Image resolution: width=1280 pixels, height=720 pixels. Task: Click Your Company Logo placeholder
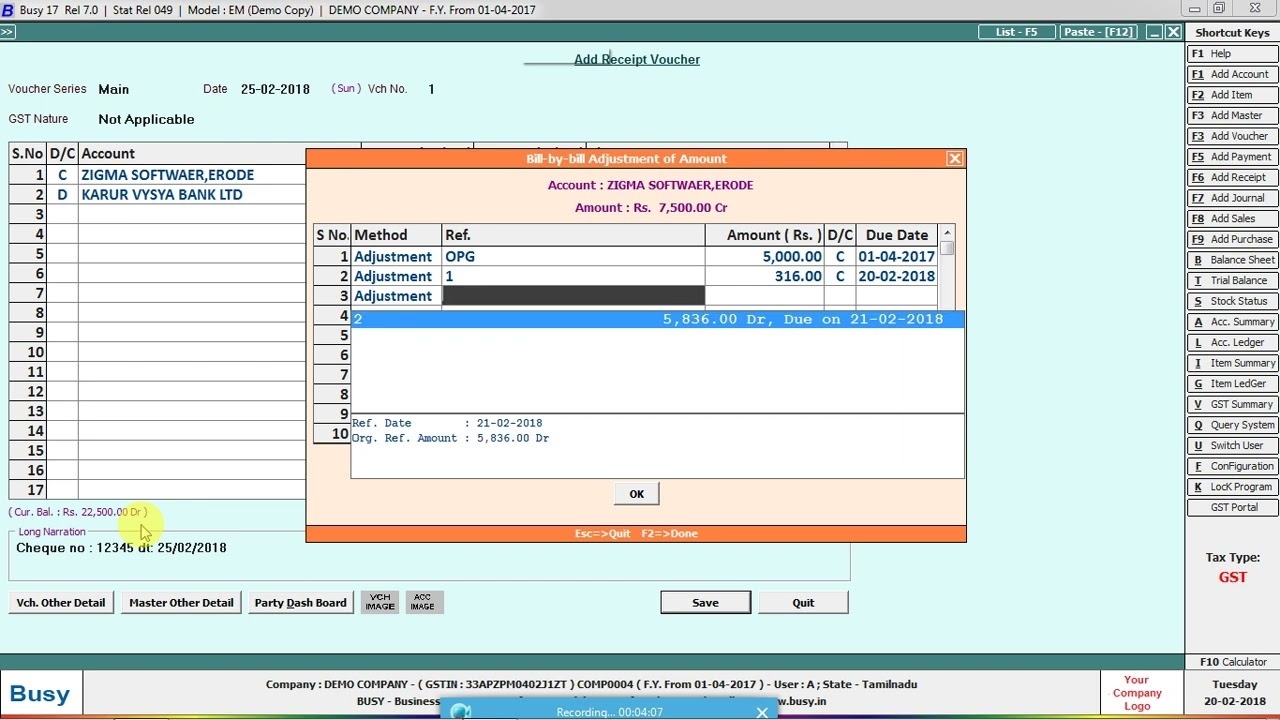click(x=1137, y=693)
